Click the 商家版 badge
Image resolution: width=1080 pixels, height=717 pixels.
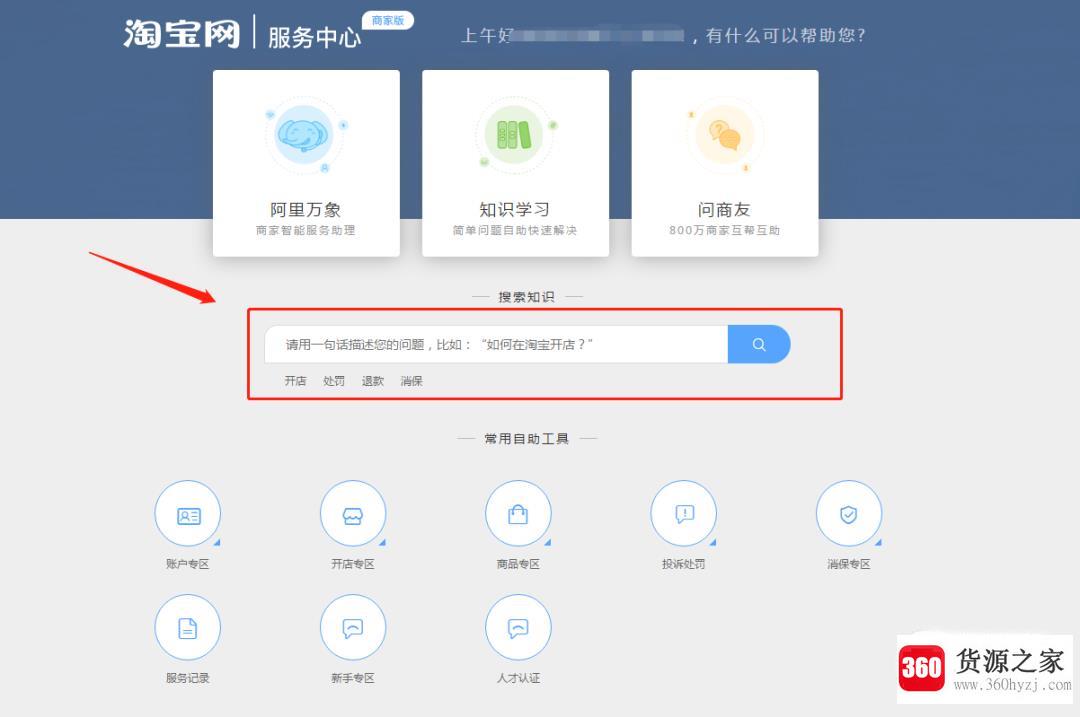point(388,21)
